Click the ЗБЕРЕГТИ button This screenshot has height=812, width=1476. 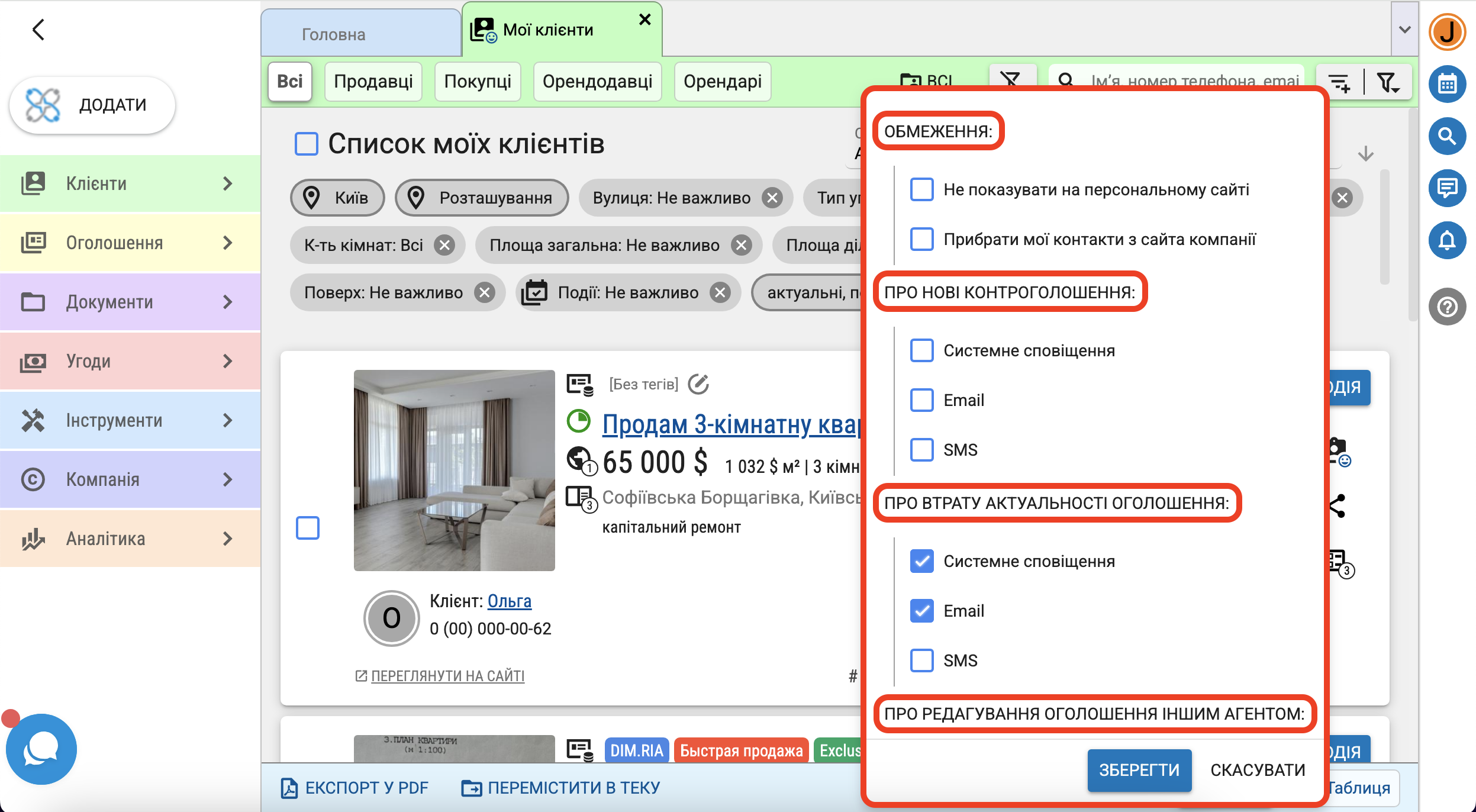1139,770
